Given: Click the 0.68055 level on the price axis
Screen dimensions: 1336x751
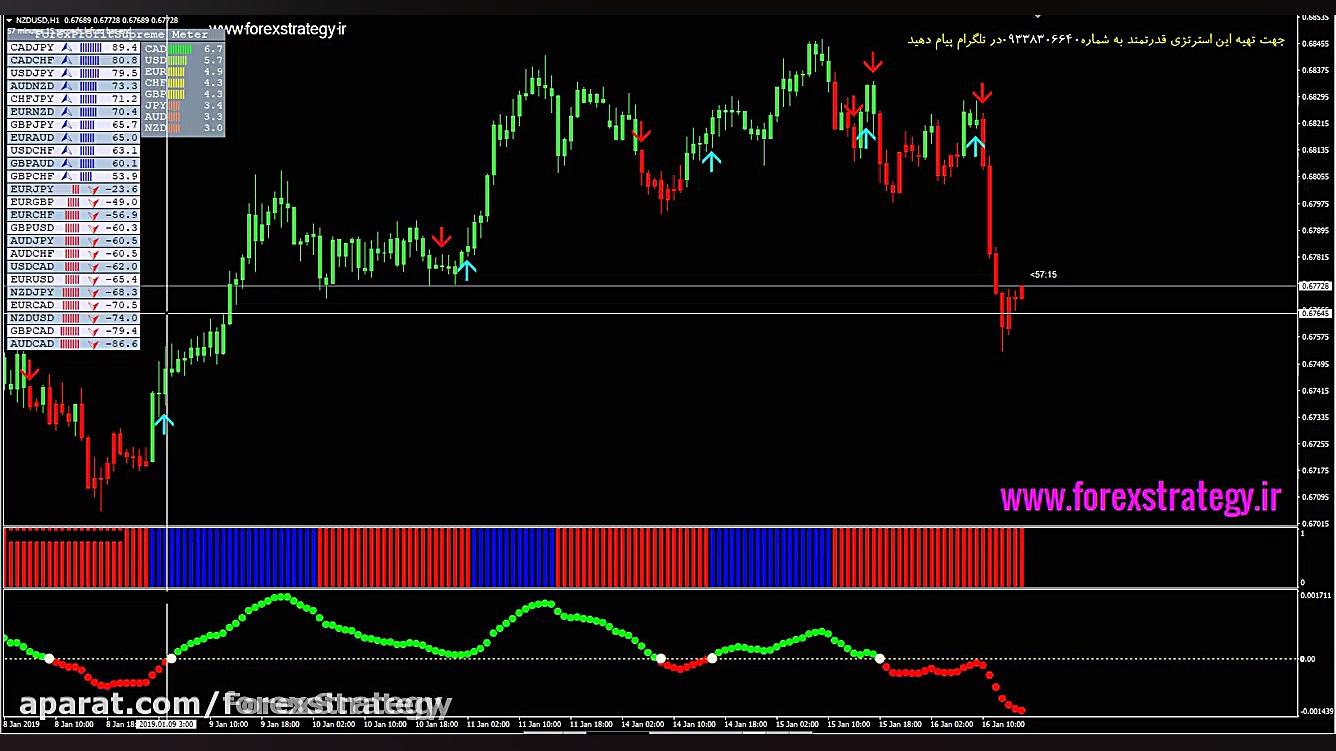Looking at the screenshot, I should [1316, 177].
